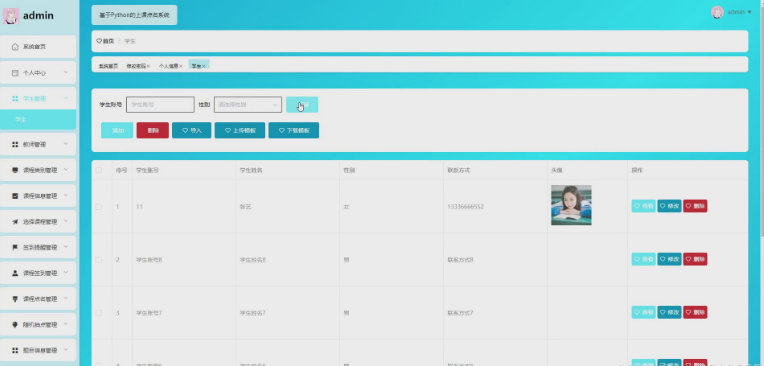Tick the checkbox for row 2 (学生姓名8)
Viewport: 764px width, 366px height.
tap(99, 260)
